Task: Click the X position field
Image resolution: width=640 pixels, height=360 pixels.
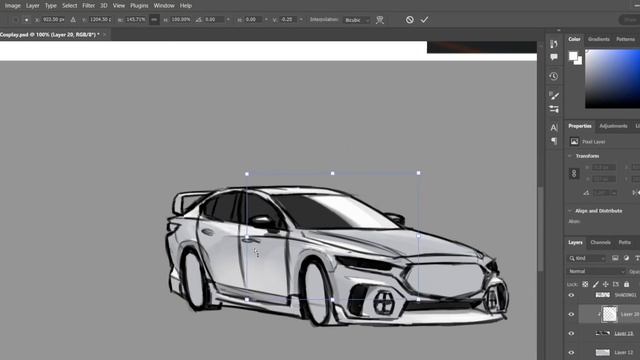Action: [53, 20]
